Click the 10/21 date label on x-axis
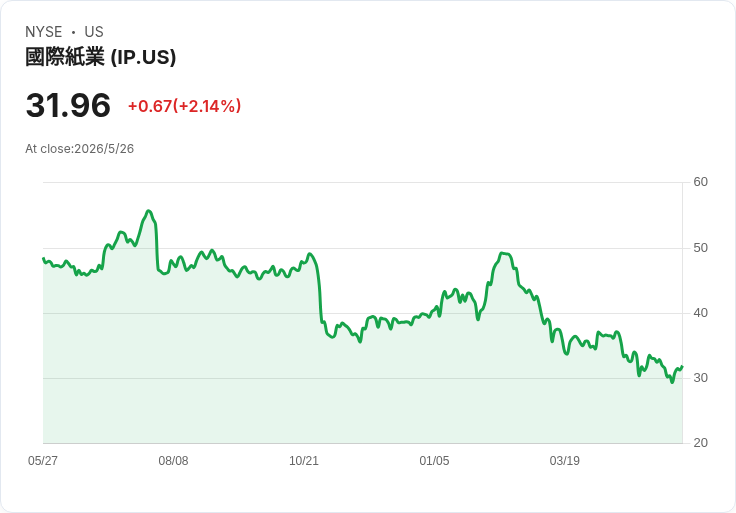Image resolution: width=736 pixels, height=513 pixels. point(304,460)
